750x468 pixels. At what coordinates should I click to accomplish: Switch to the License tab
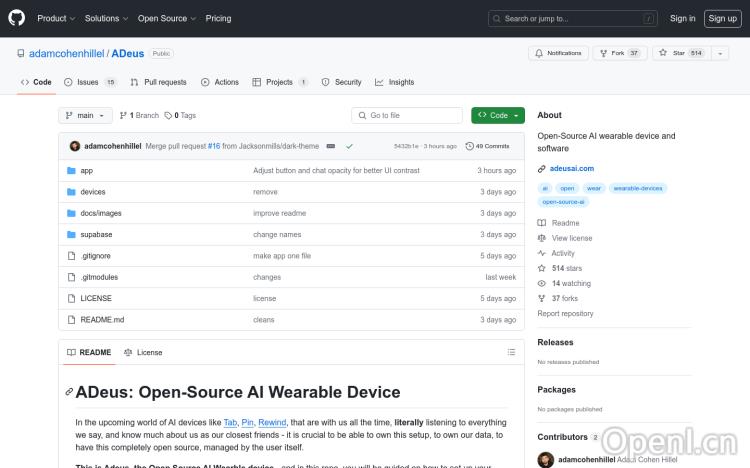click(x=143, y=352)
